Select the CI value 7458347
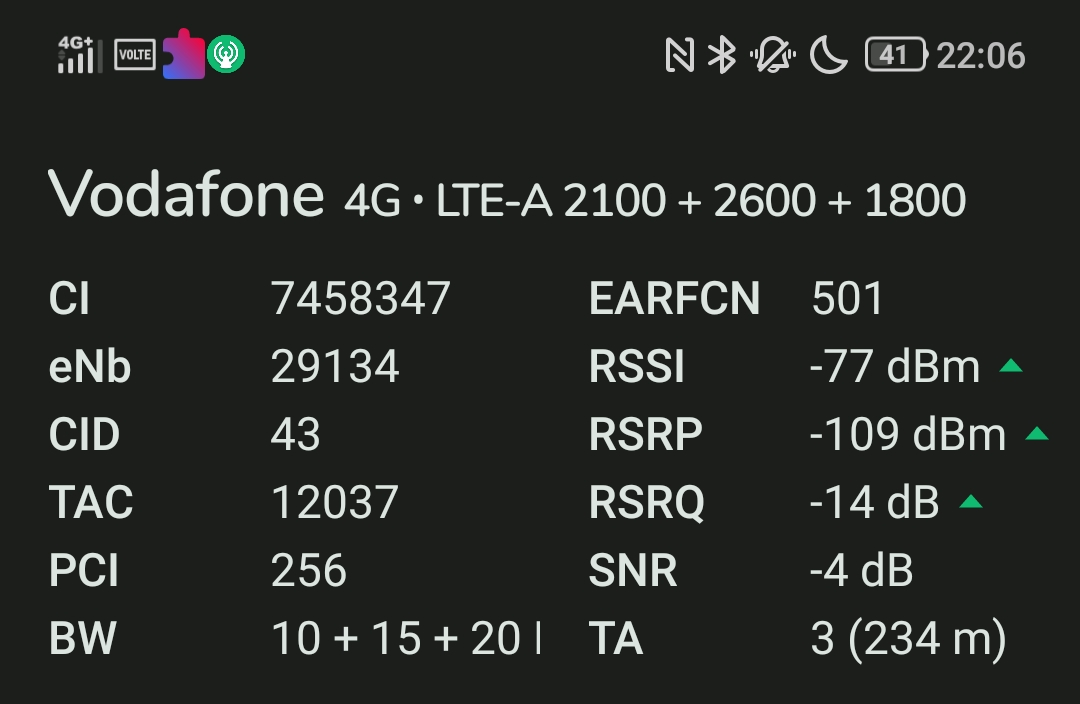Viewport: 1080px width, 704px height. 360,298
